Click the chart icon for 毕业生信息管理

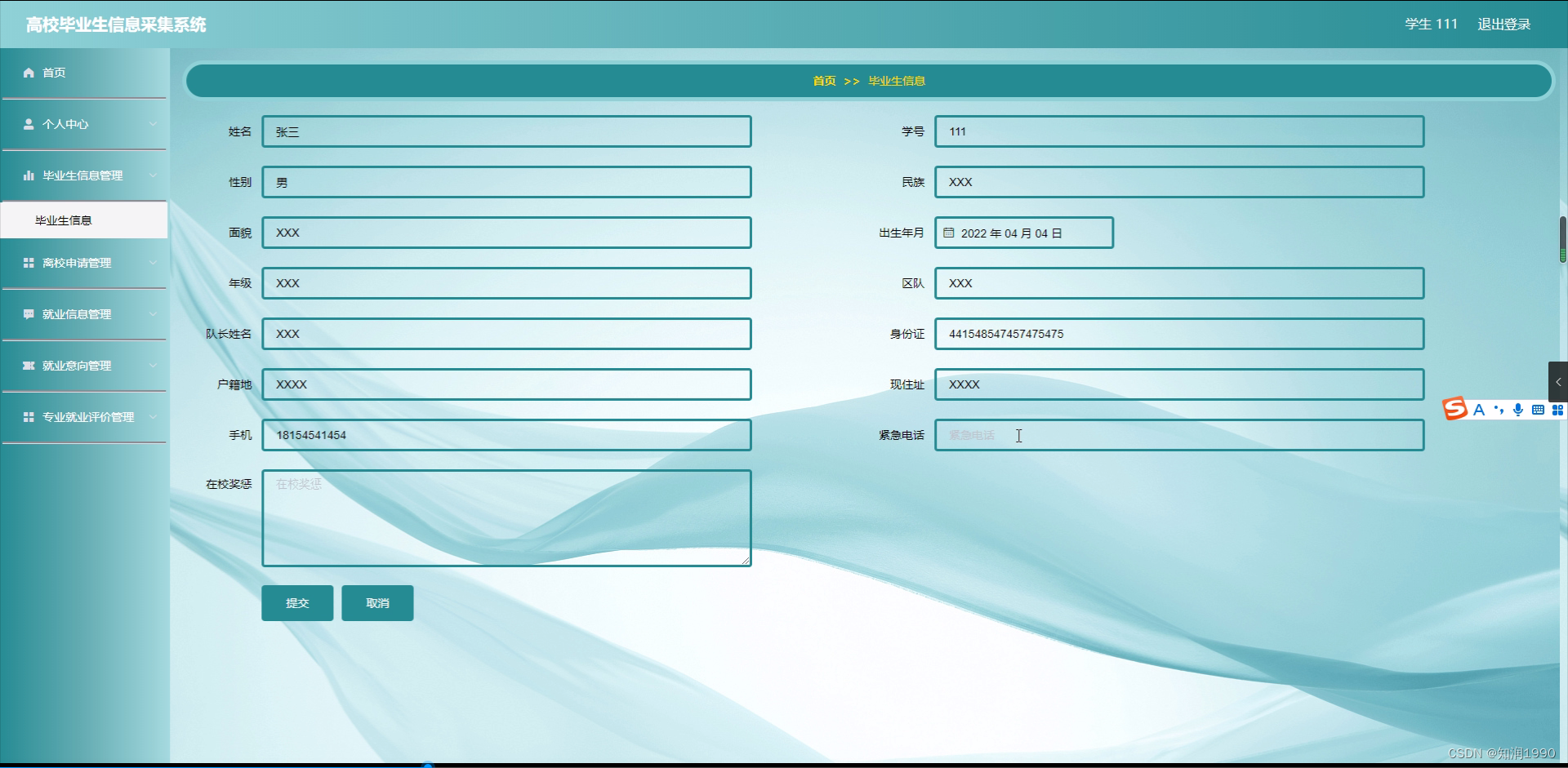point(28,175)
